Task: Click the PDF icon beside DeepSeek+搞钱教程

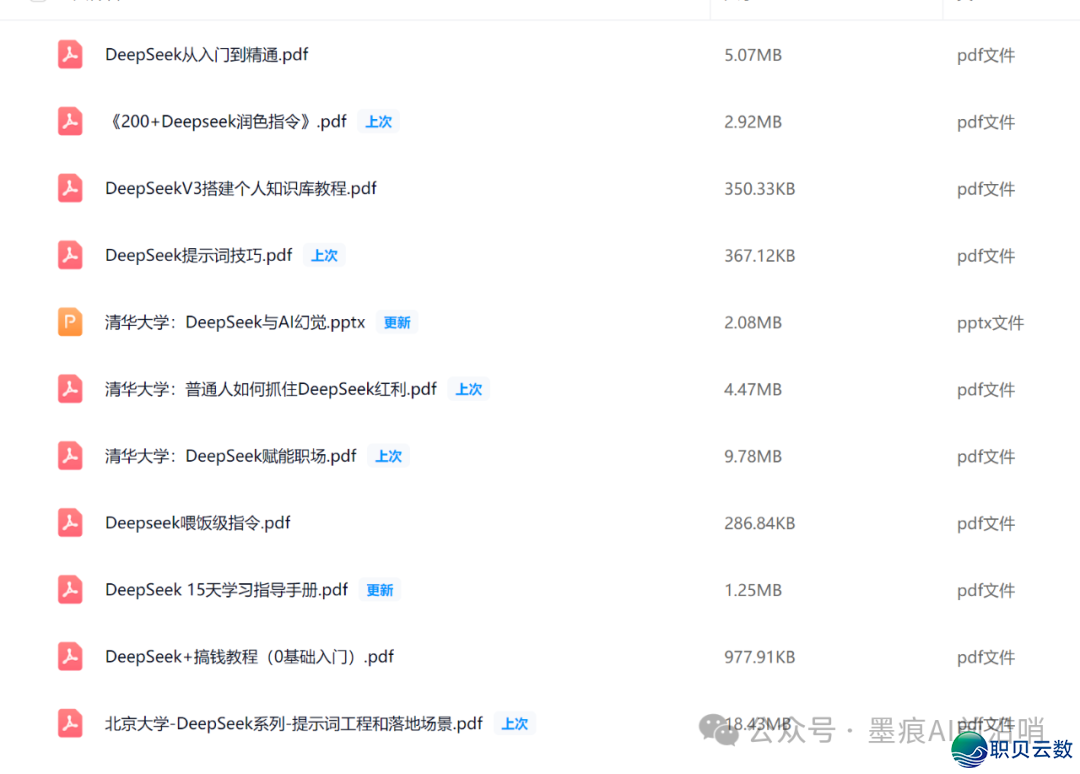Action: click(x=70, y=657)
